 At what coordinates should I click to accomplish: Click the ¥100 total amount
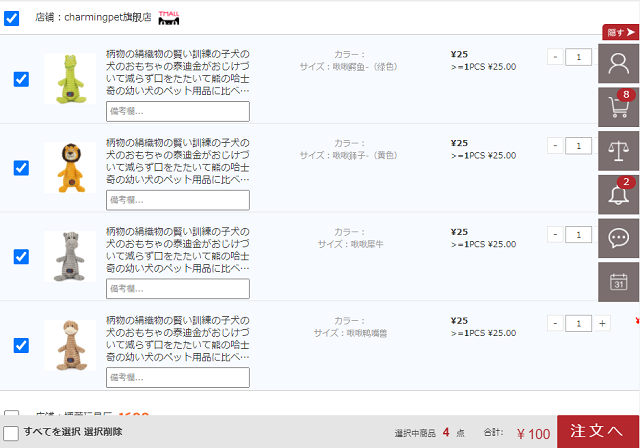[533, 434]
